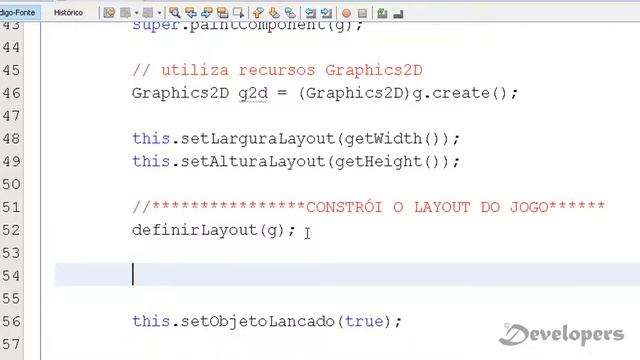Click line number 56 in the gutter
The width and height of the screenshot is (640, 360).
click(x=11, y=322)
